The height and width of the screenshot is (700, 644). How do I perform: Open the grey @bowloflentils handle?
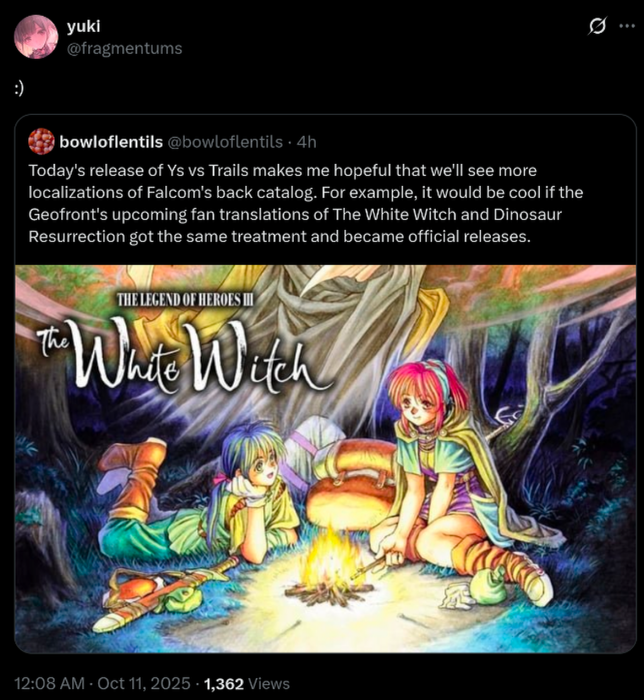click(225, 142)
